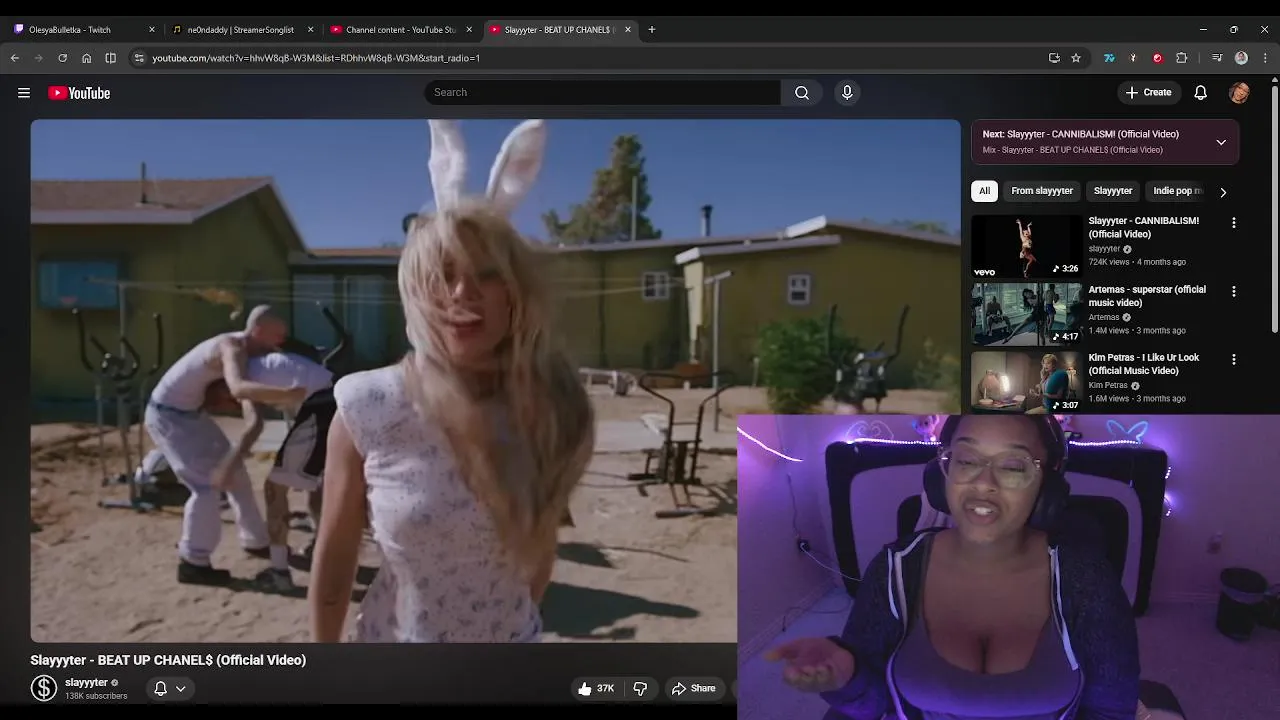Click the video title BEAT UP CHANEL$
The width and height of the screenshot is (1280, 720).
pos(168,660)
